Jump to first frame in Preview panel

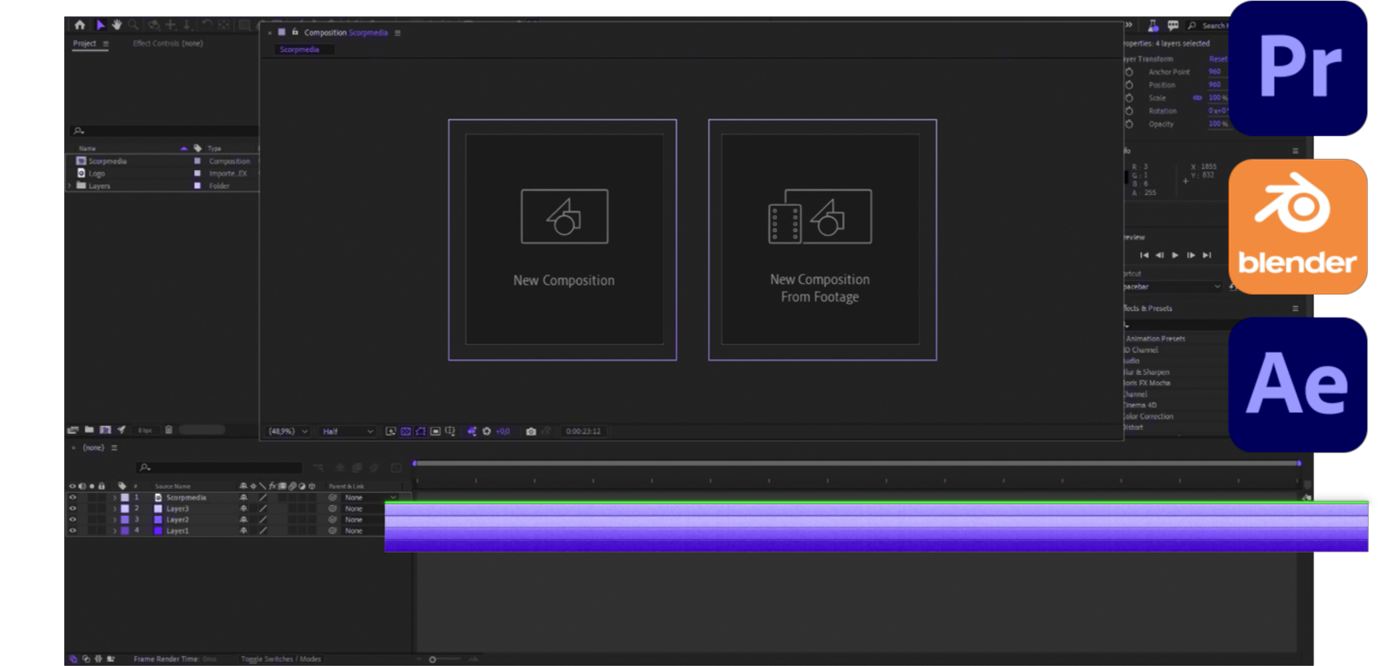tap(1144, 255)
